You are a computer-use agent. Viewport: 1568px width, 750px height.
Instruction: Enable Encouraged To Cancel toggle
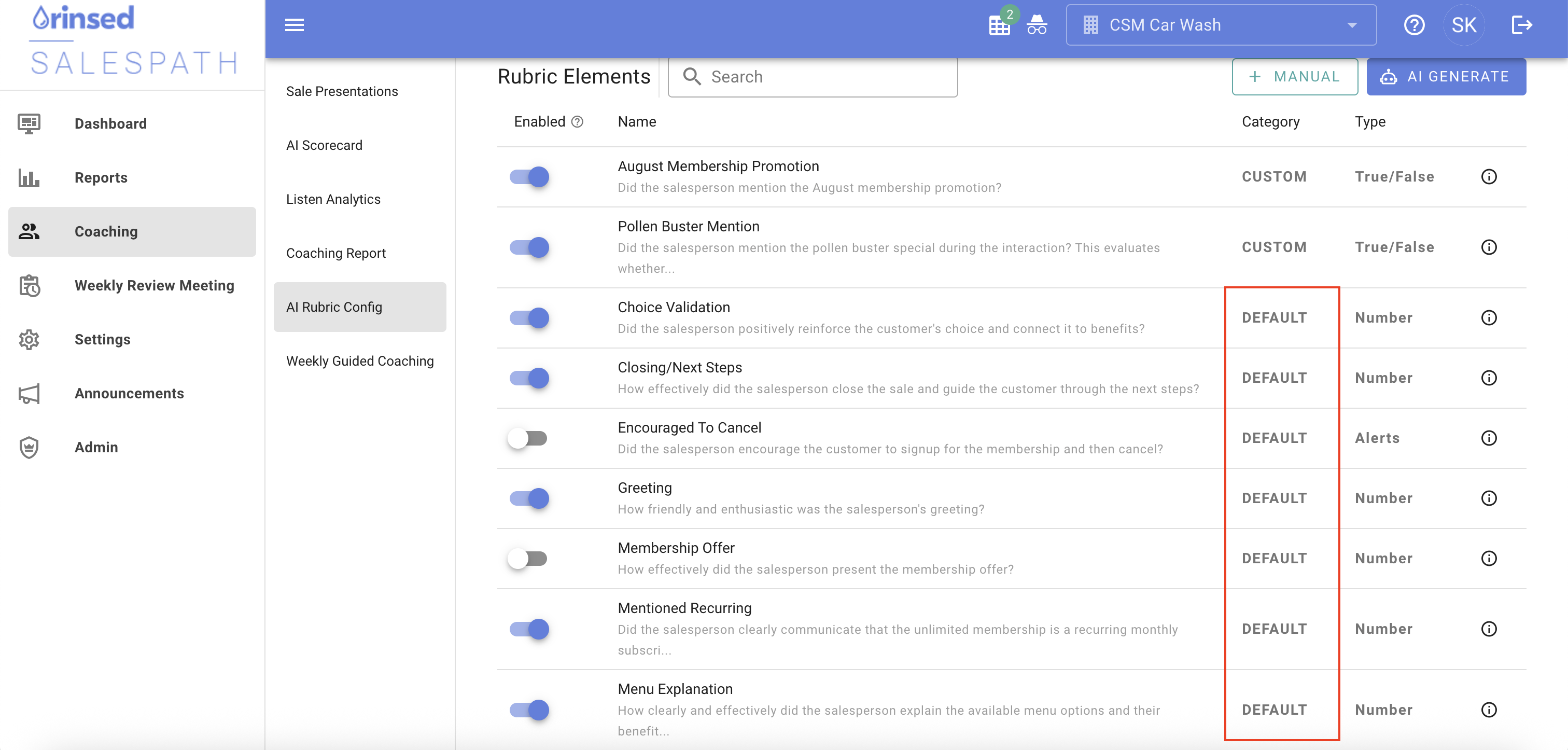(528, 438)
